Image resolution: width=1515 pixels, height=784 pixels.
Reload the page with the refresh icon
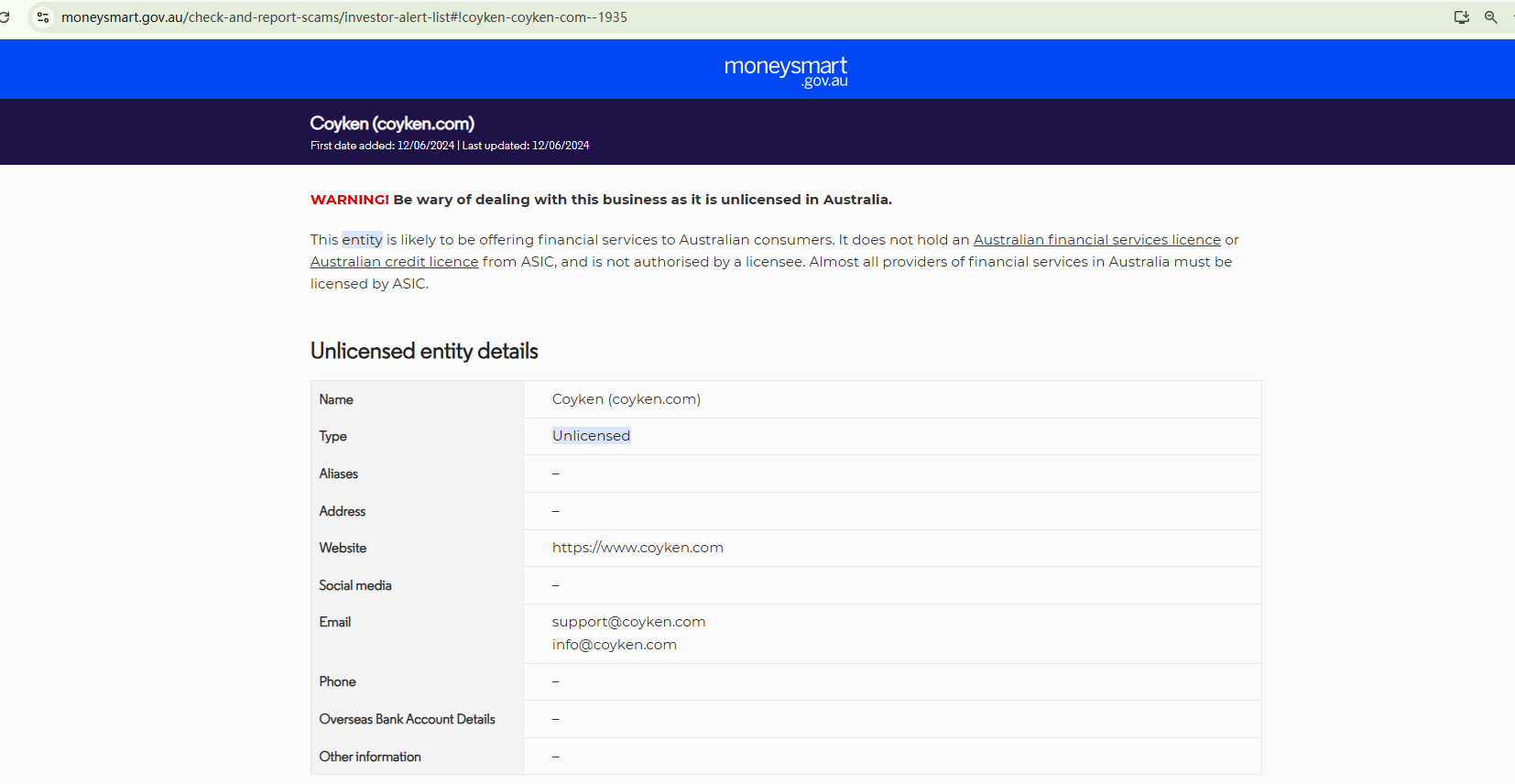pos(5,17)
